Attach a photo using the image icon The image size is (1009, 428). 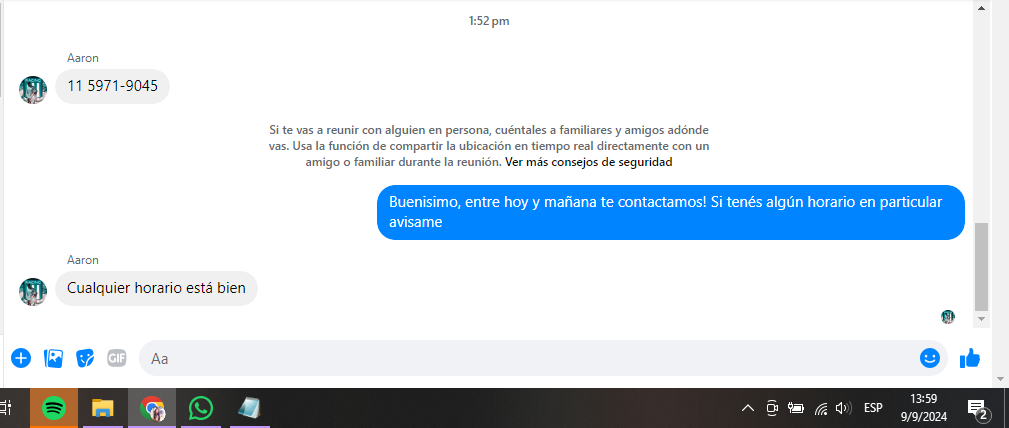(53, 358)
